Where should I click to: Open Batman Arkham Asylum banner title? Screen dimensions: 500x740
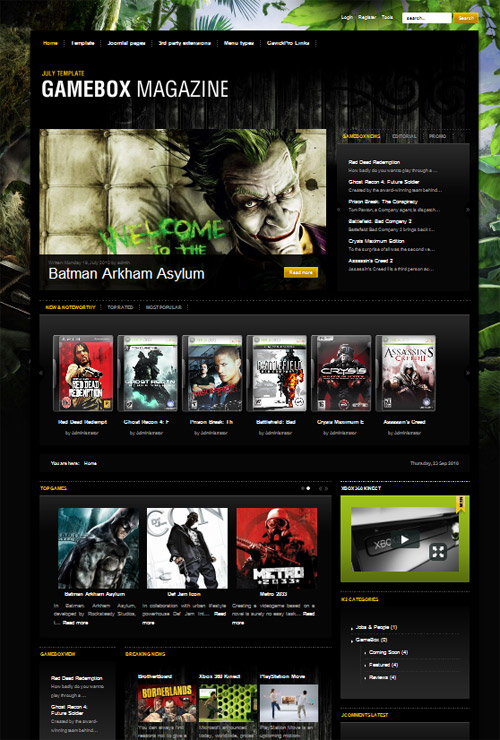coord(127,274)
